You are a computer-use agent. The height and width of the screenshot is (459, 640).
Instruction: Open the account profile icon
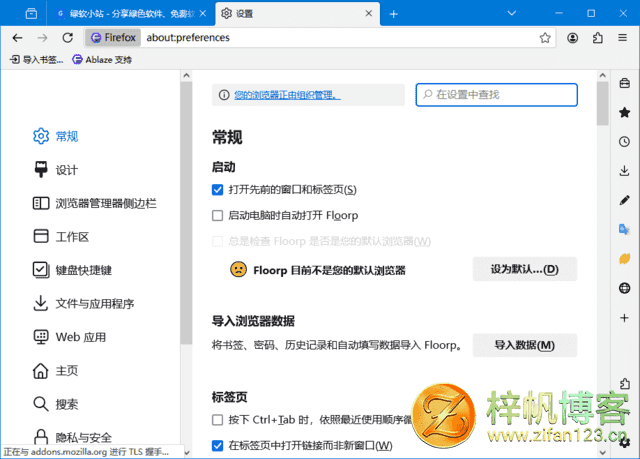573,38
